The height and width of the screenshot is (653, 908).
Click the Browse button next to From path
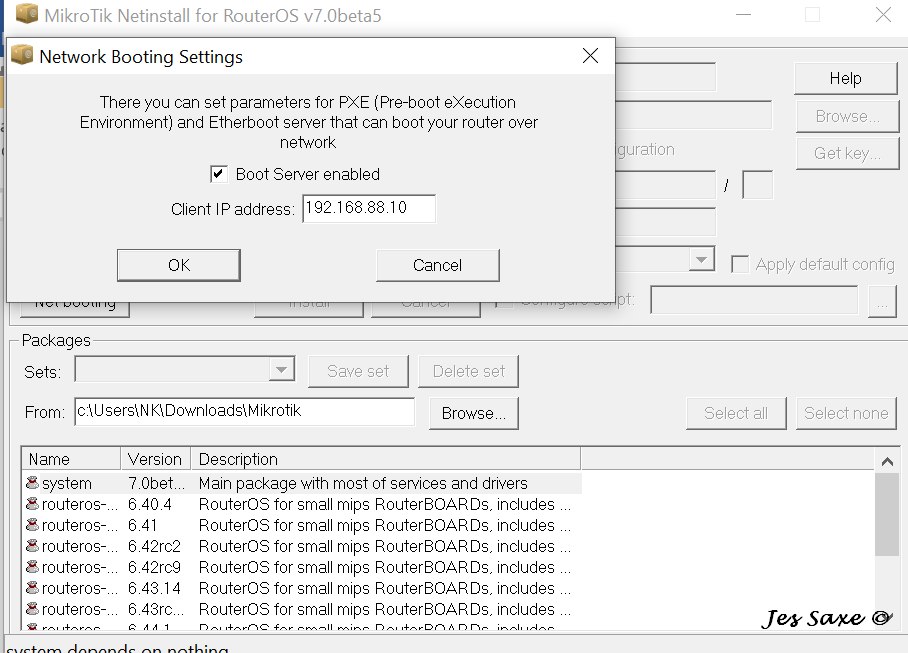coord(474,413)
